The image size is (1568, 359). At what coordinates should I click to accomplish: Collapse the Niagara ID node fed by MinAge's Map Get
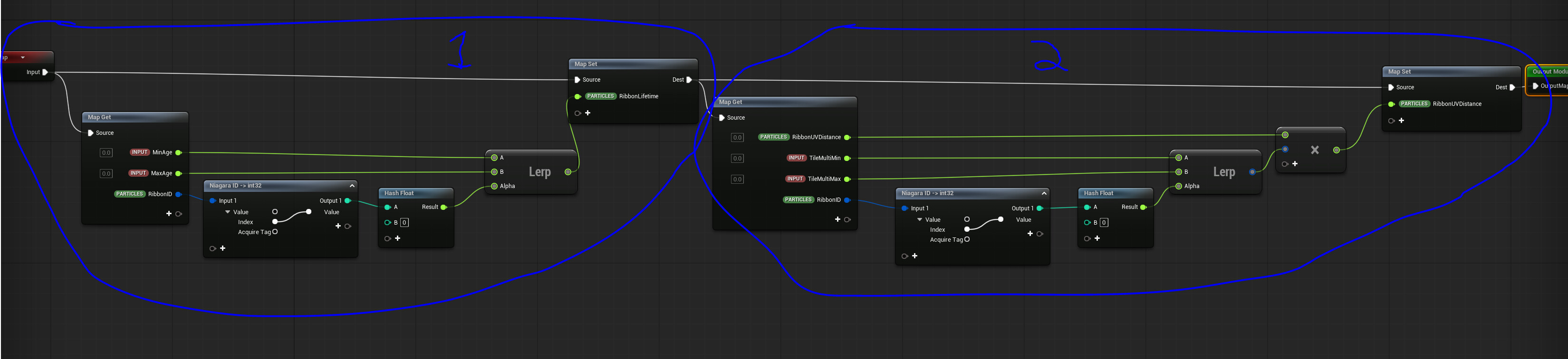click(x=352, y=186)
